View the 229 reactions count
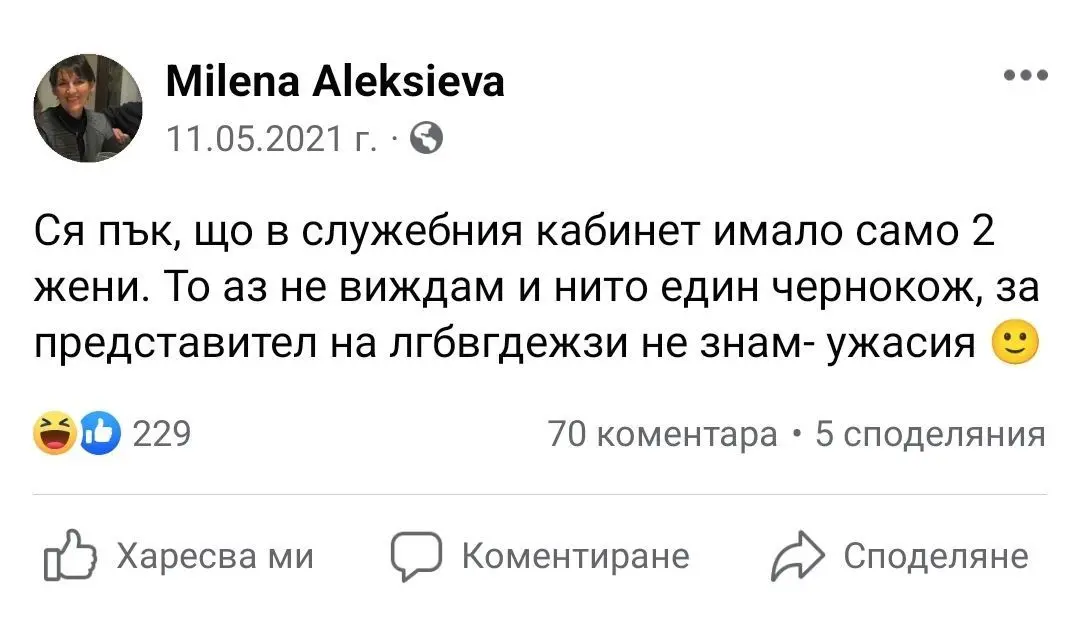The width and height of the screenshot is (1080, 626). 161,435
